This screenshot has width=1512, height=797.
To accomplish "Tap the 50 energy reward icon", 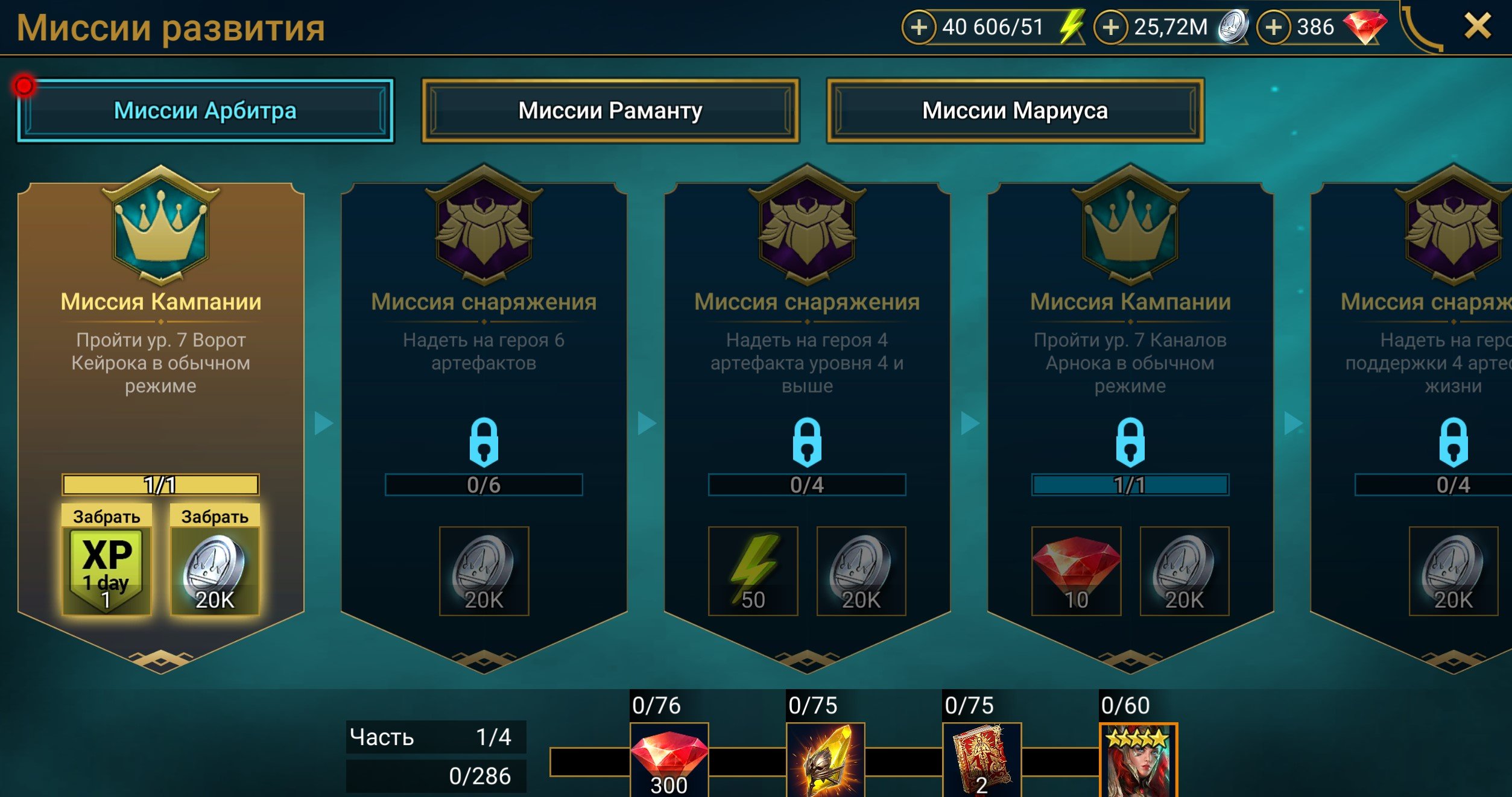I will click(x=753, y=571).
